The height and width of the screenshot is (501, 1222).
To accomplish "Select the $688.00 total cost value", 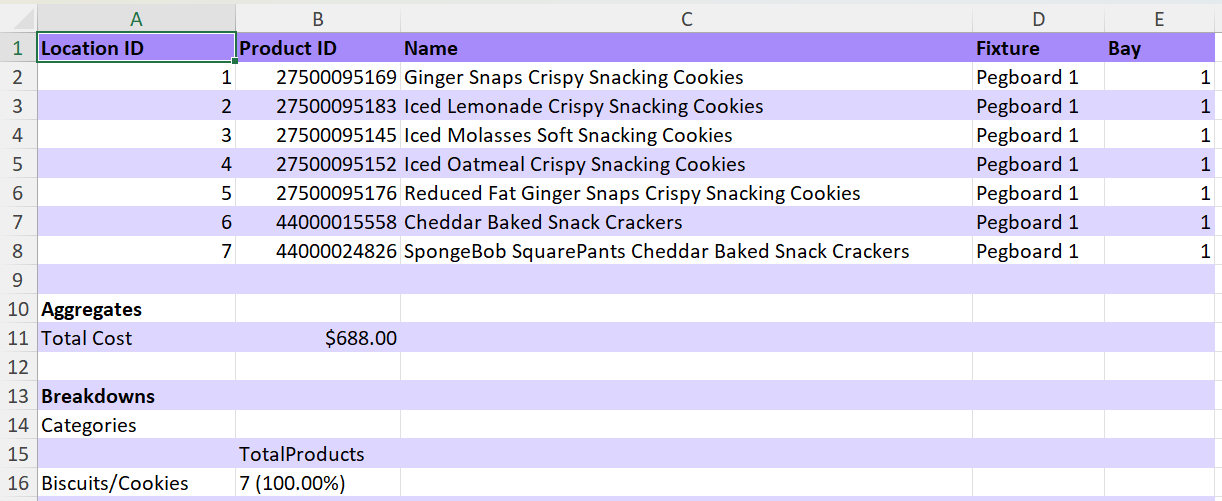I will [x=318, y=338].
